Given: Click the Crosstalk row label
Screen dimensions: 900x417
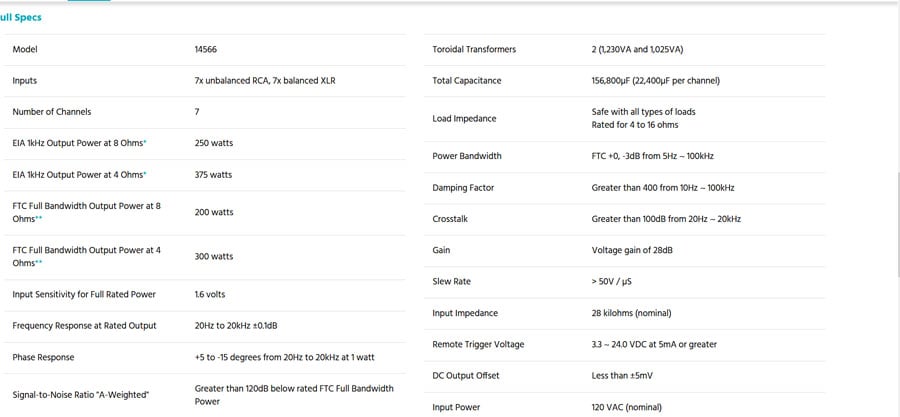Looking at the screenshot, I should point(450,219).
